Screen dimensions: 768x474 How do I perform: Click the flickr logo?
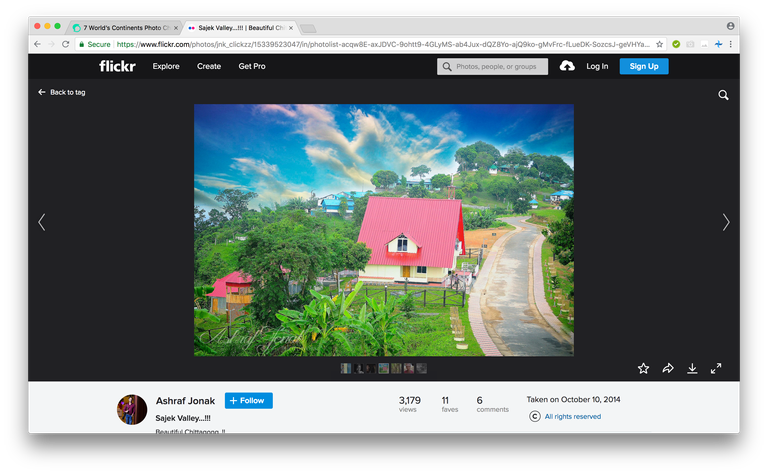117,66
